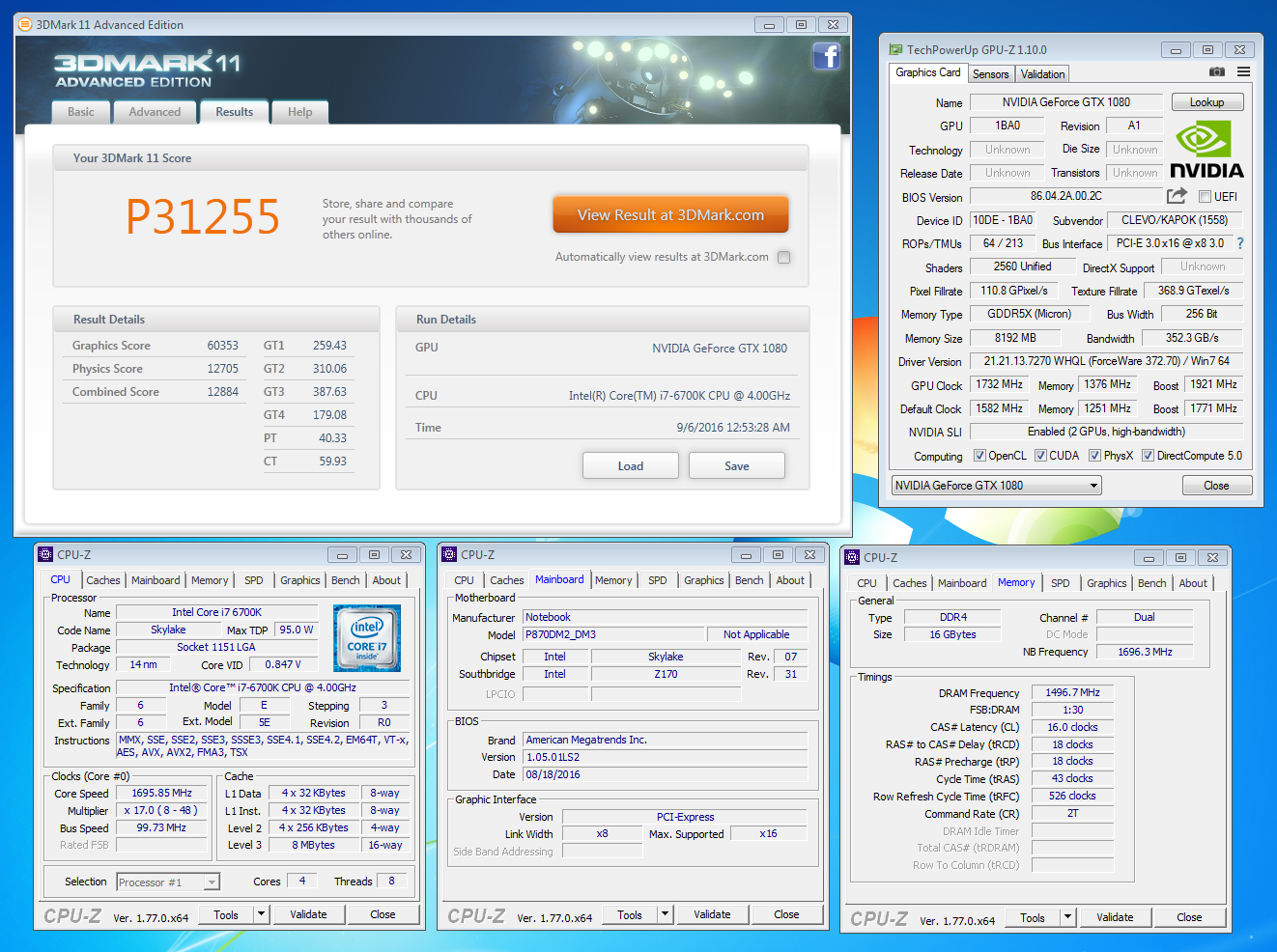Viewport: 1277px width, 952px height.
Task: Click the Load button in Run Details
Action: [631, 465]
